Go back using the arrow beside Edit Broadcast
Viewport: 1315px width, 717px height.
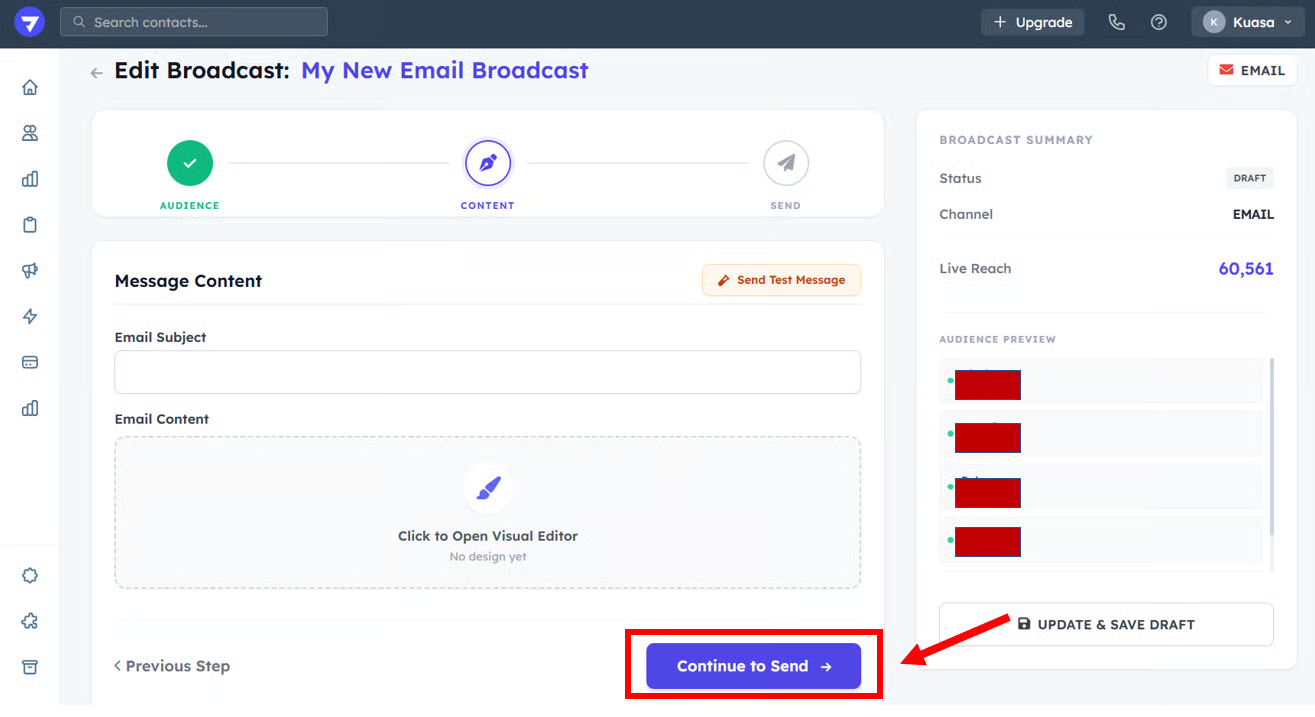97,72
